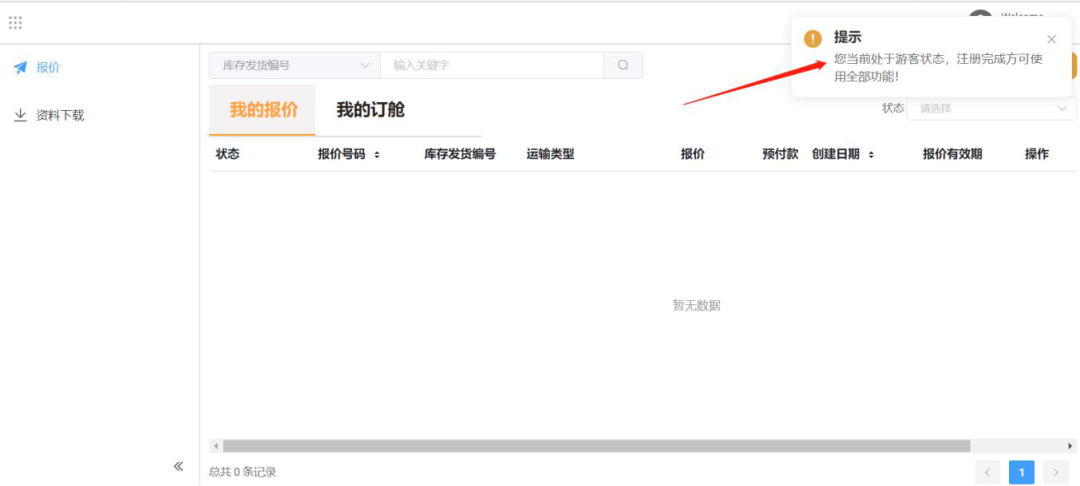Image resolution: width=1080 pixels, height=486 pixels.
Task: Switch to 我的报价 tab
Action: click(263, 109)
